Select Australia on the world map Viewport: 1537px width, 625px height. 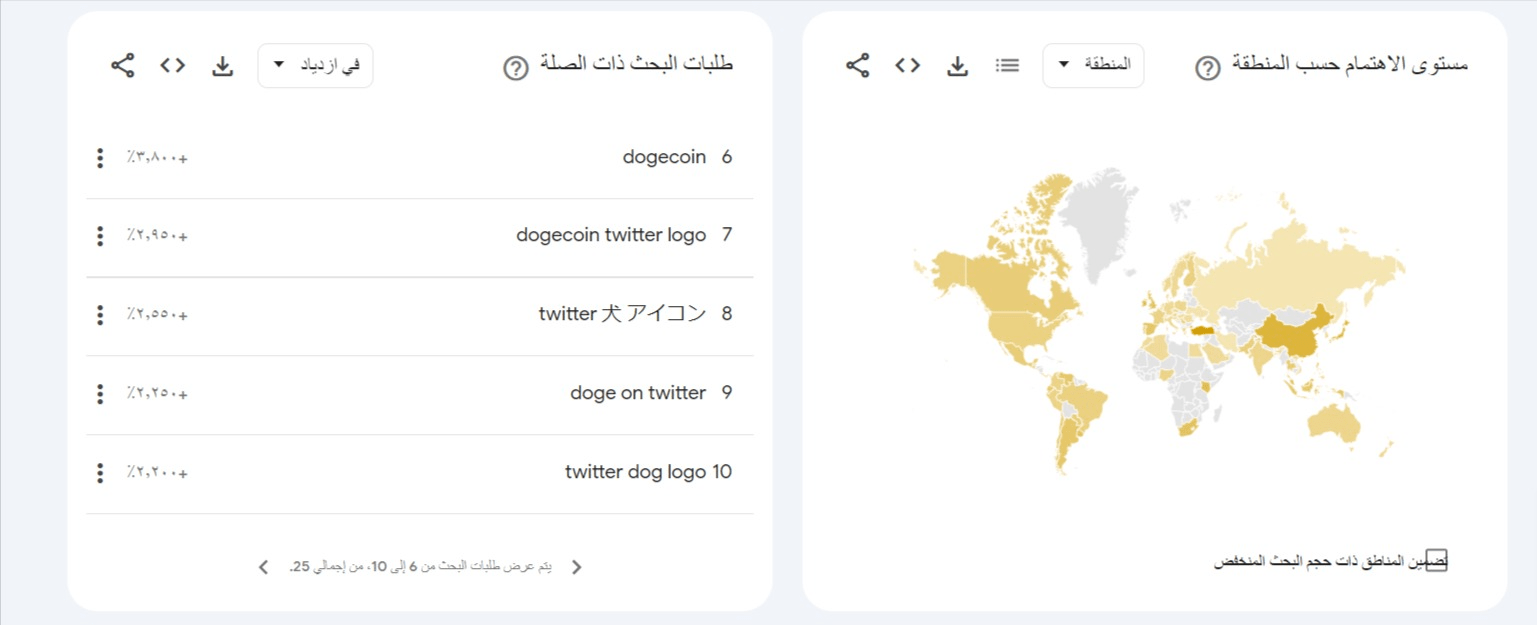[1334, 425]
